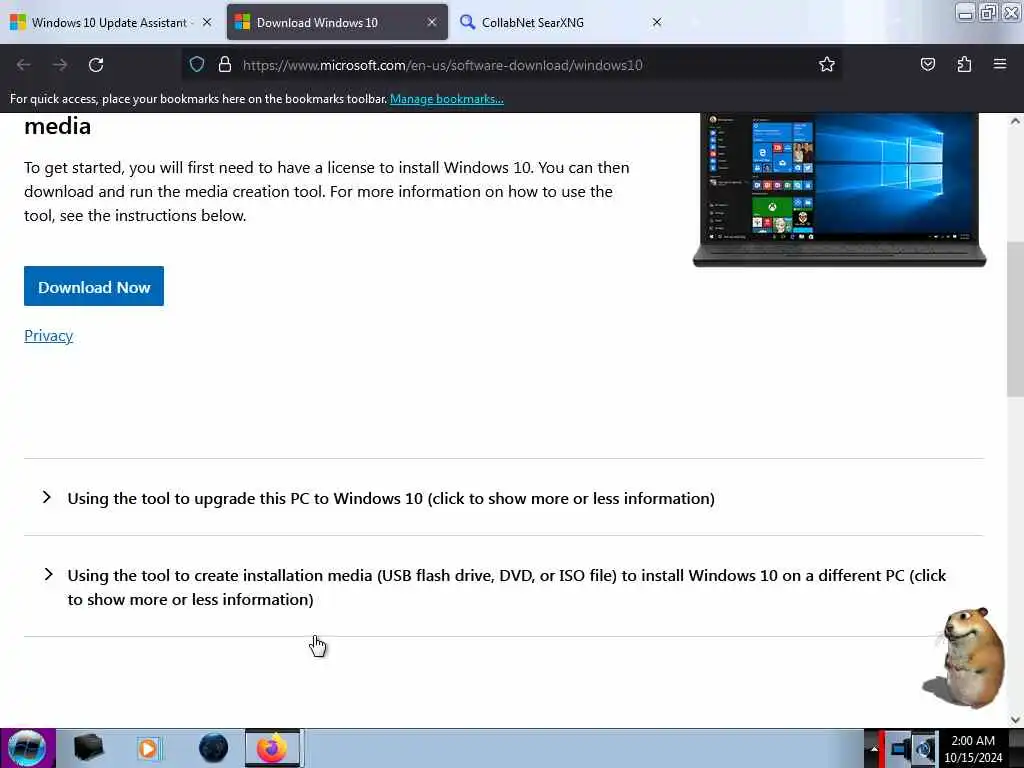Viewport: 1024px width, 768px height.
Task: Open the tracking protection shield icon
Action: 197,64
